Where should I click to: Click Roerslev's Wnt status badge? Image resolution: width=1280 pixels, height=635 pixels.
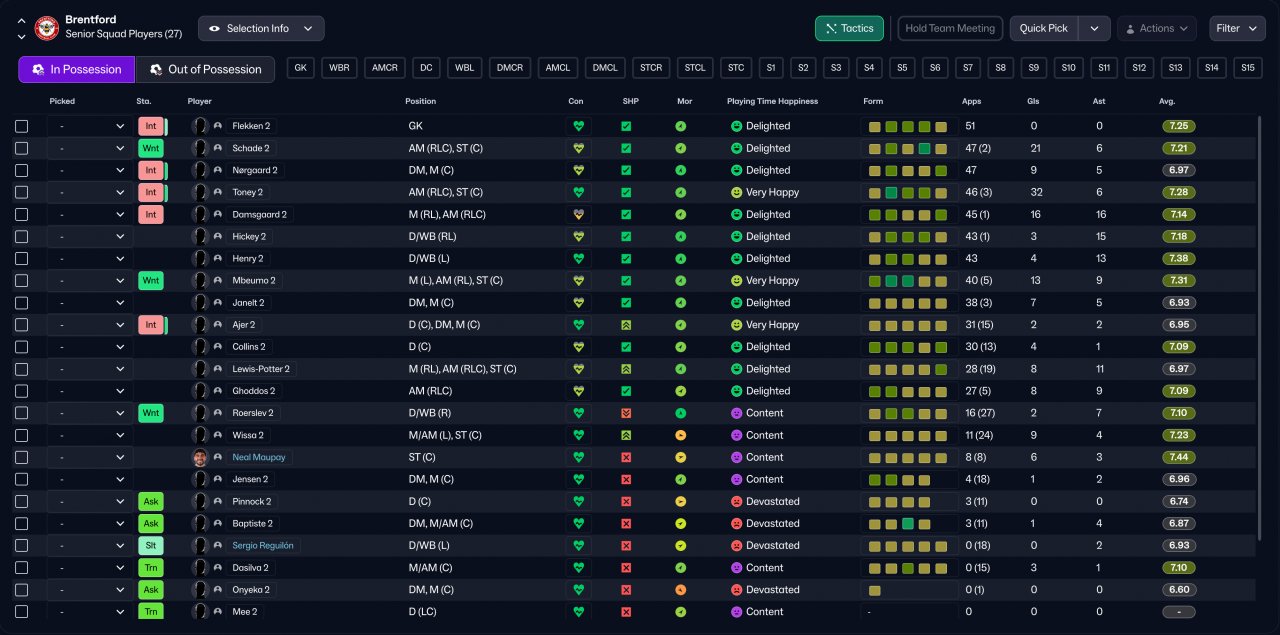coord(150,413)
